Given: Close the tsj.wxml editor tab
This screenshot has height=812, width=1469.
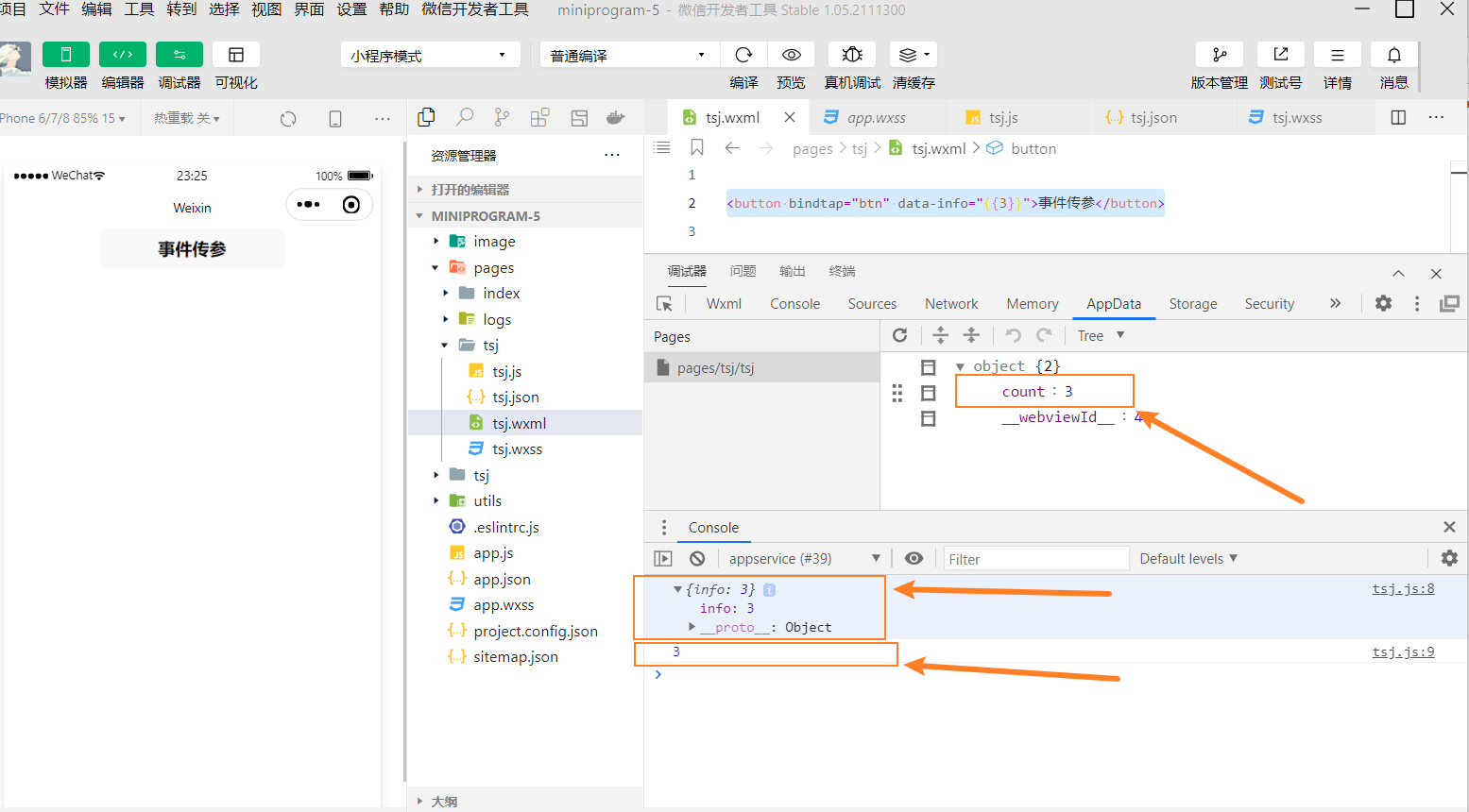Looking at the screenshot, I should tap(790, 117).
